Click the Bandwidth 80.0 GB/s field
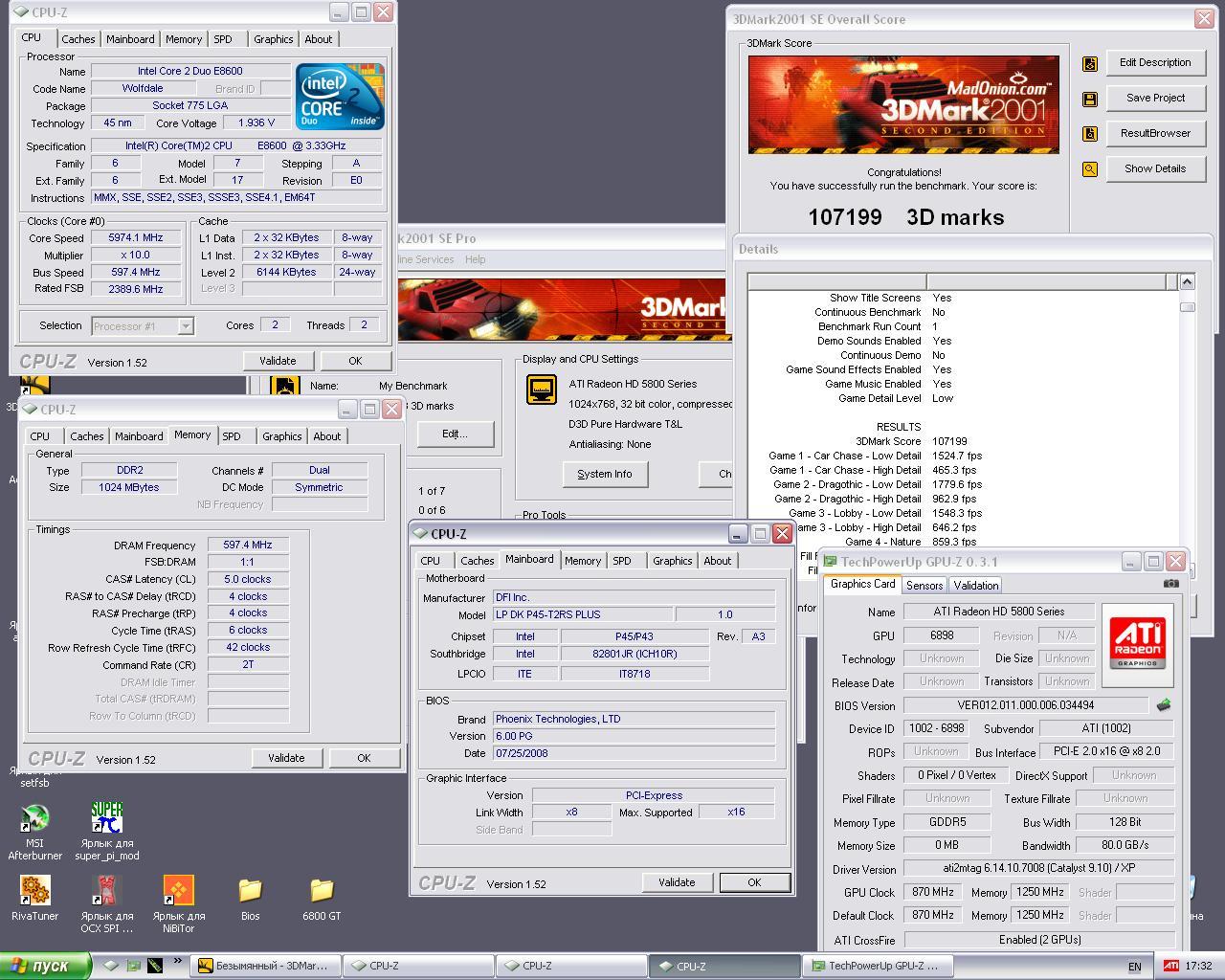1225x980 pixels. pos(1125,845)
